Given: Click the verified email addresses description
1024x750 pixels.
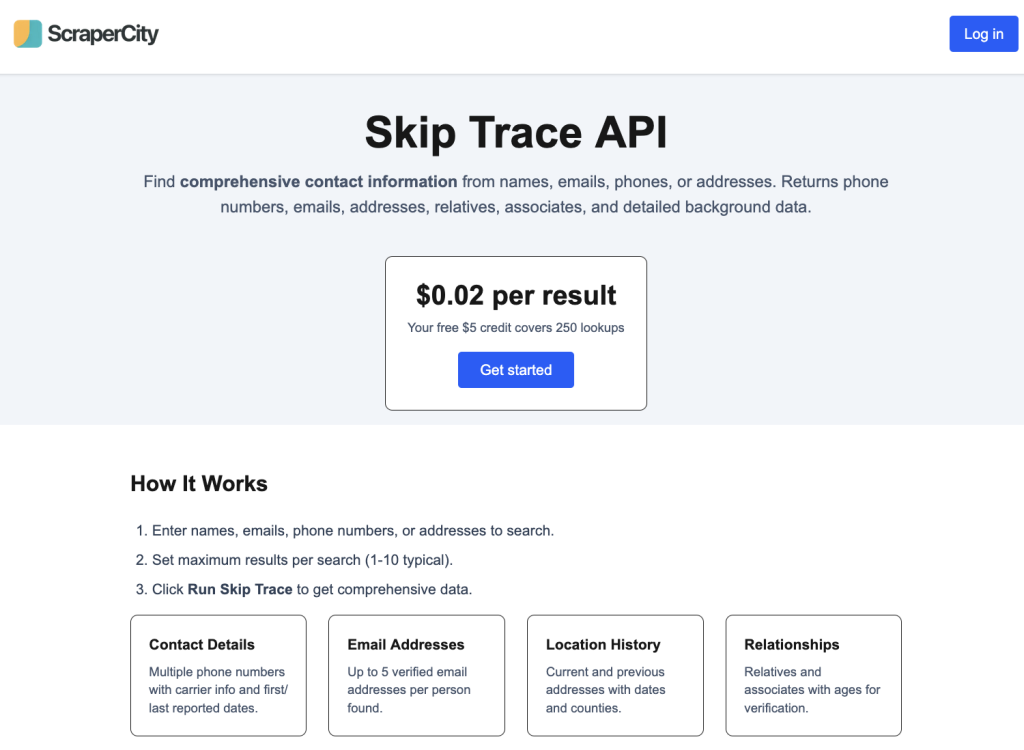Looking at the screenshot, I should 409,690.
